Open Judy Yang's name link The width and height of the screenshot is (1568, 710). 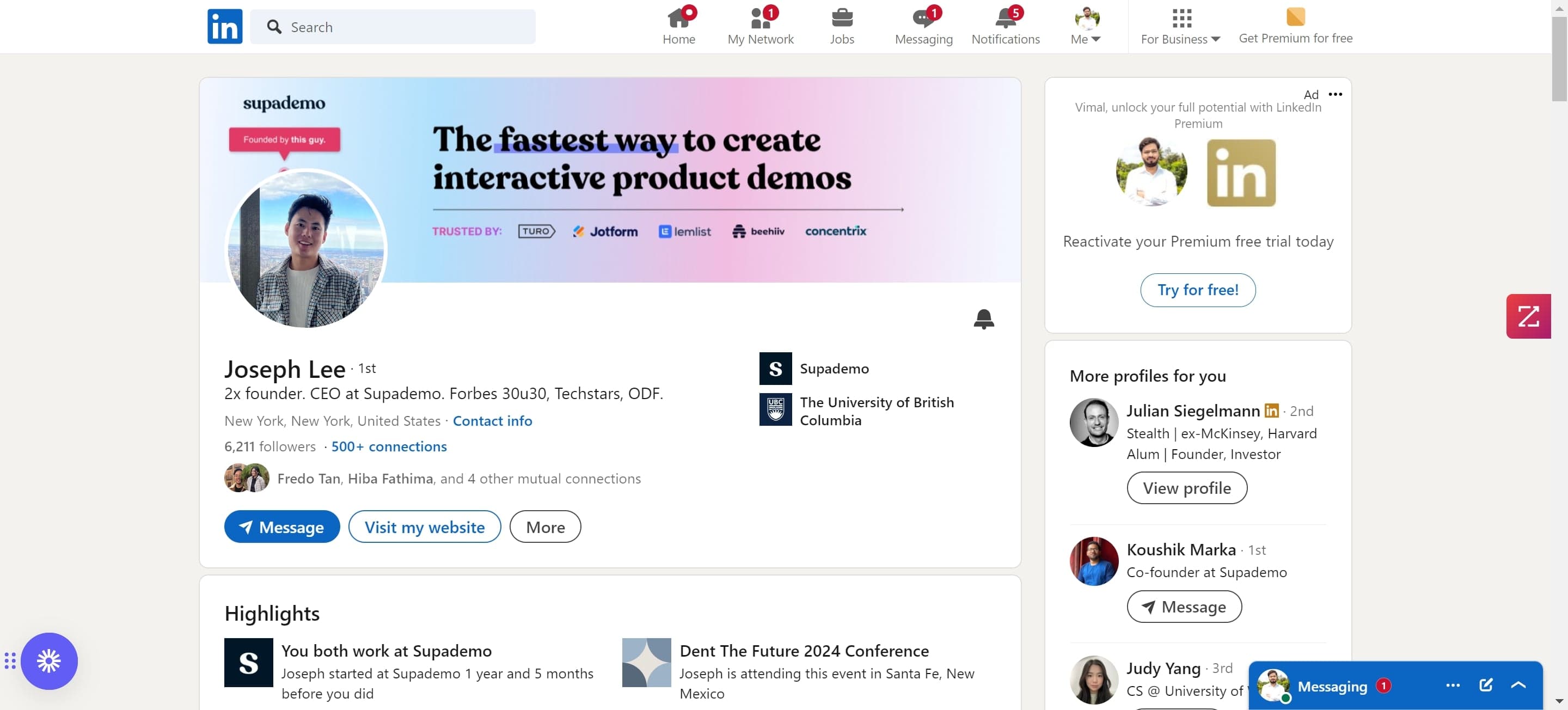pyautogui.click(x=1163, y=668)
